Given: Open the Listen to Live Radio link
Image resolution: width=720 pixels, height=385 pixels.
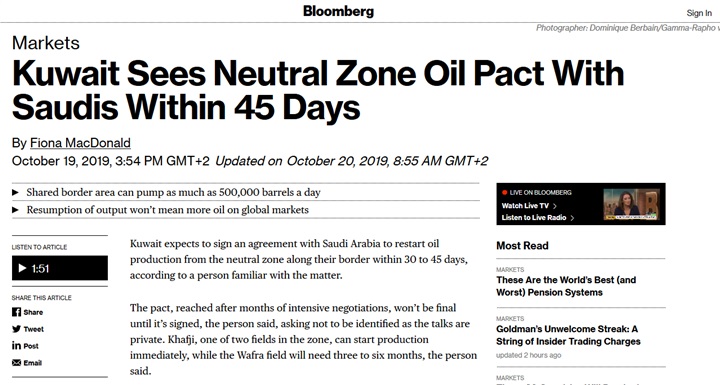Looking at the screenshot, I should [x=534, y=218].
